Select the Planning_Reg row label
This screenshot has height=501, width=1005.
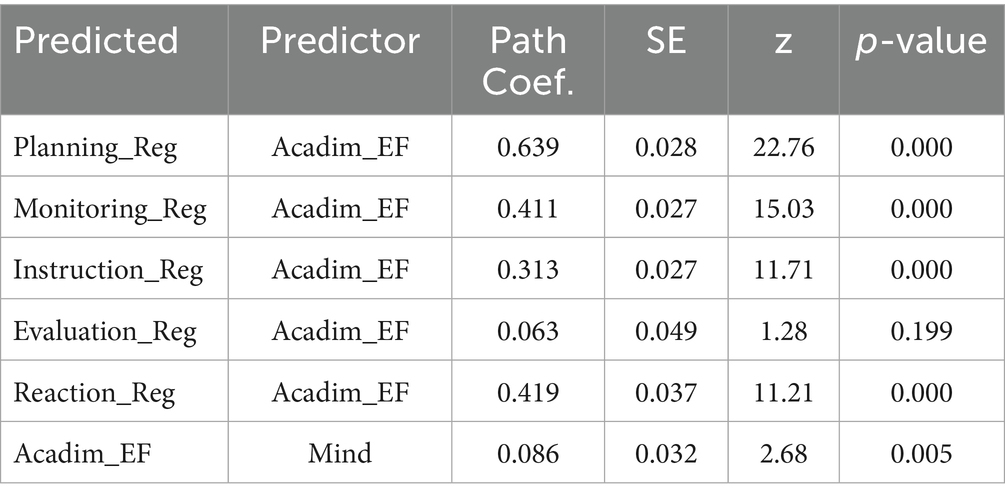pos(95,148)
